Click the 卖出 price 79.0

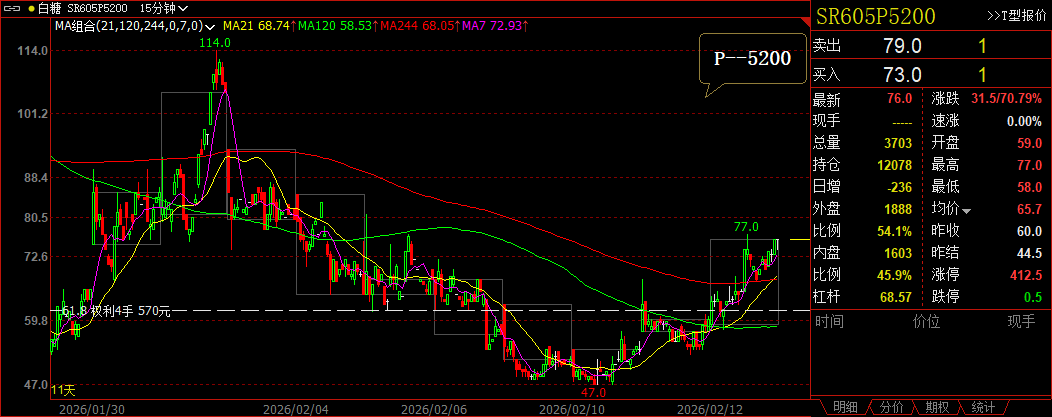(902, 45)
